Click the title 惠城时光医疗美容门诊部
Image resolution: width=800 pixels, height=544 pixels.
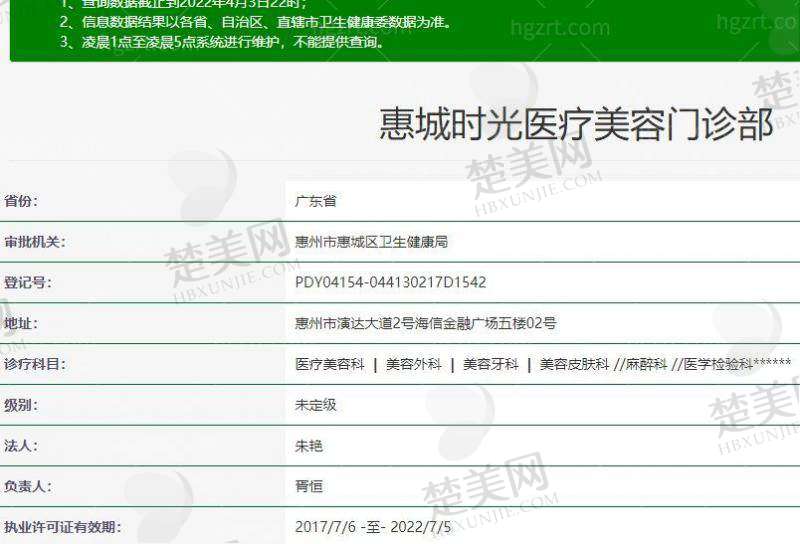(x=576, y=124)
